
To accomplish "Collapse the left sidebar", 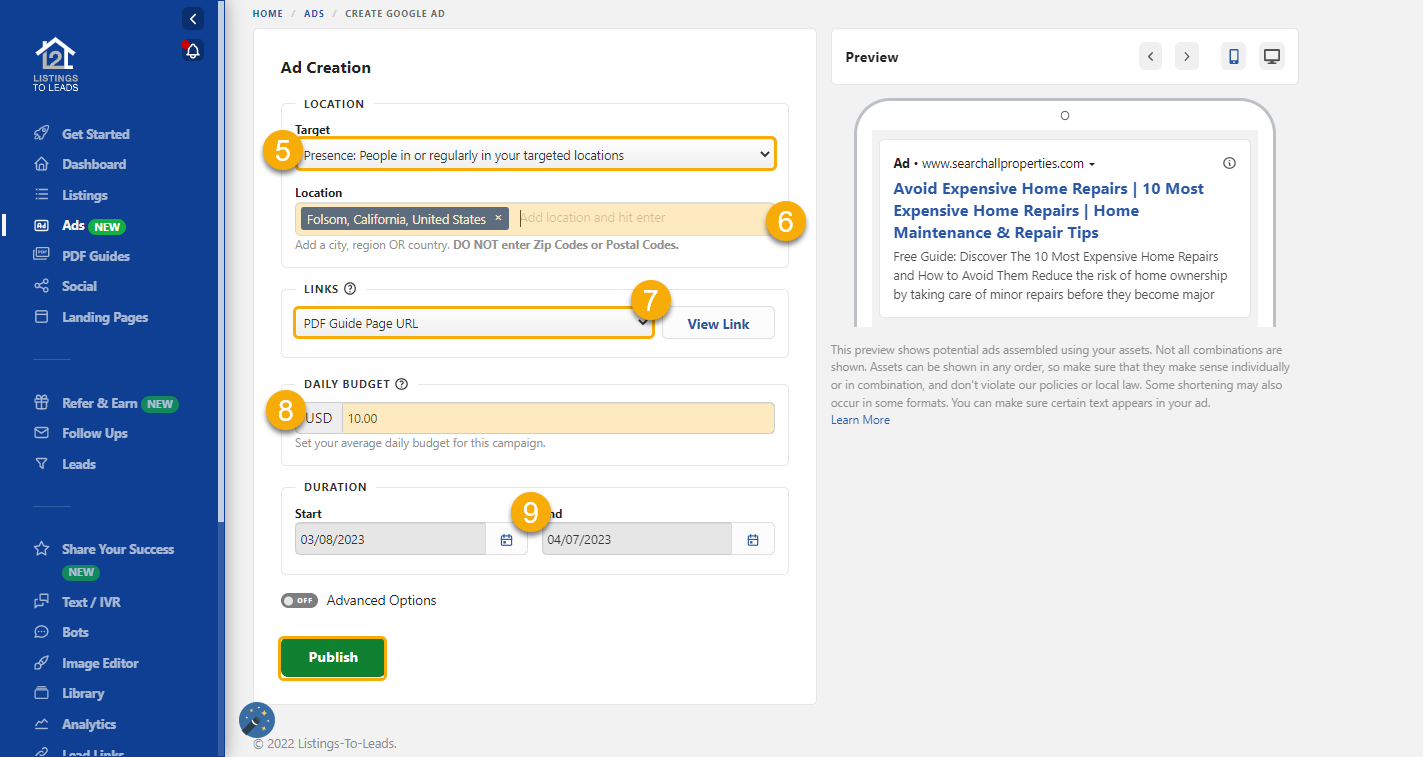I will [x=192, y=18].
